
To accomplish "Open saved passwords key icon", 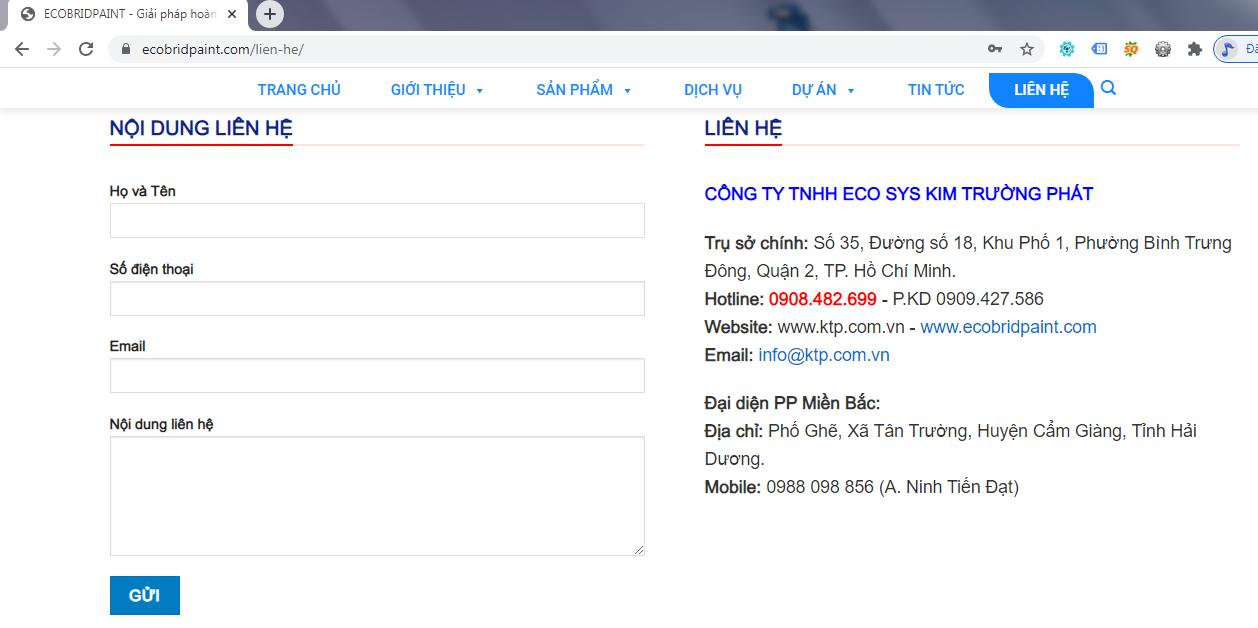I will [995, 49].
